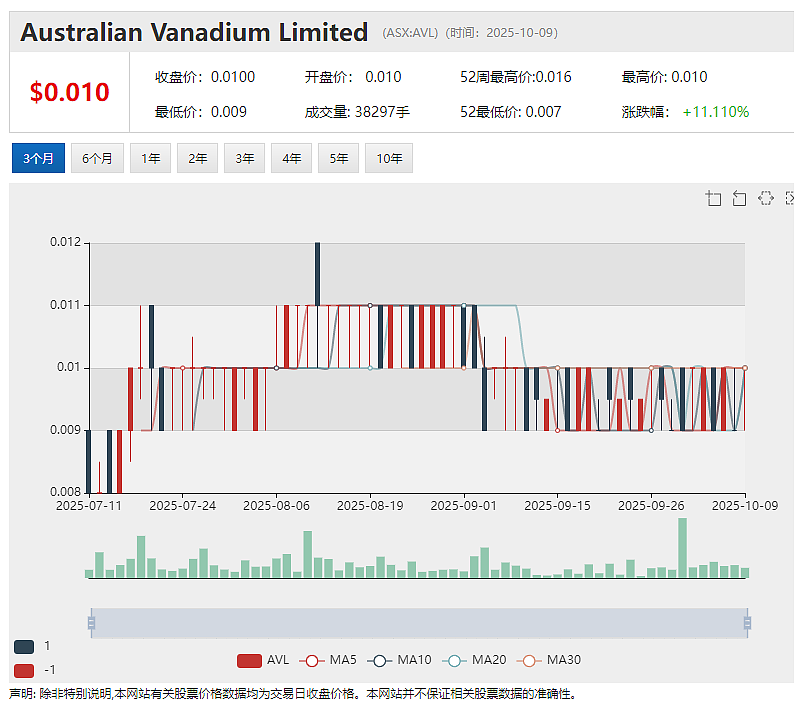Click the right handle of zoom slider
Viewport: 806px width, 714px height.
click(x=747, y=623)
